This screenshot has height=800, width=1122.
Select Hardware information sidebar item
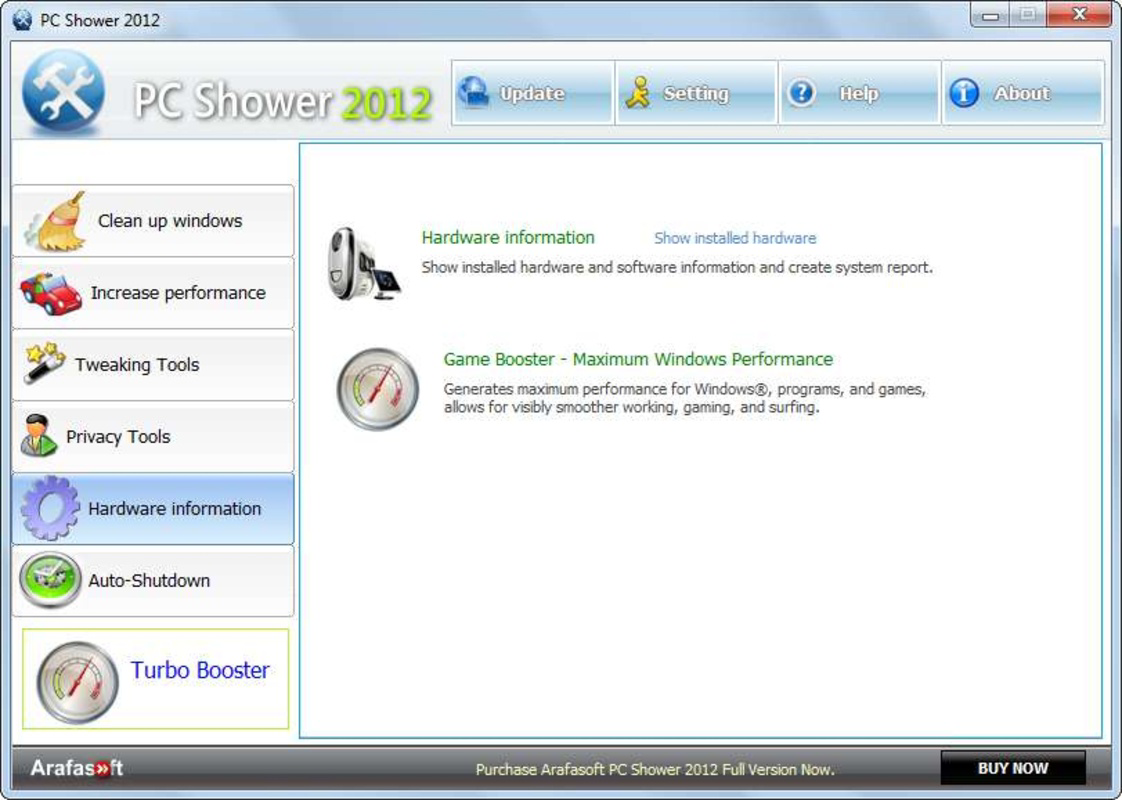153,509
